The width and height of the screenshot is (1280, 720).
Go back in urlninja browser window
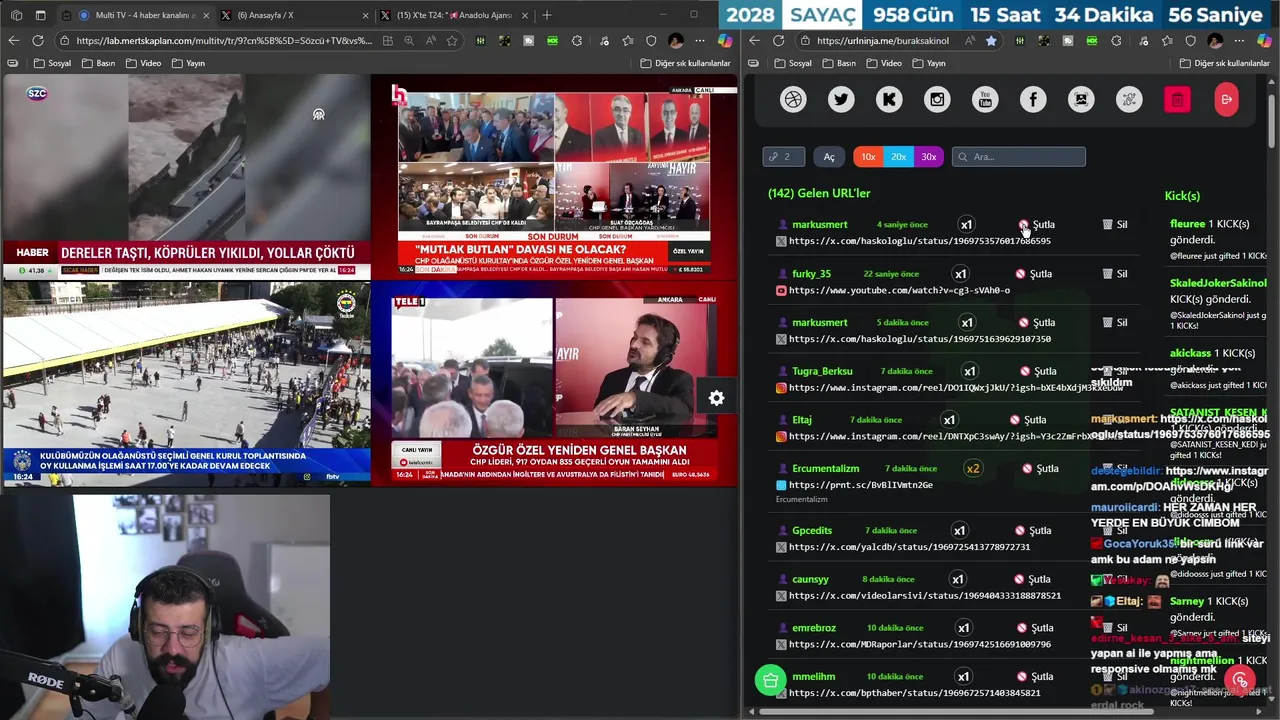[754, 41]
